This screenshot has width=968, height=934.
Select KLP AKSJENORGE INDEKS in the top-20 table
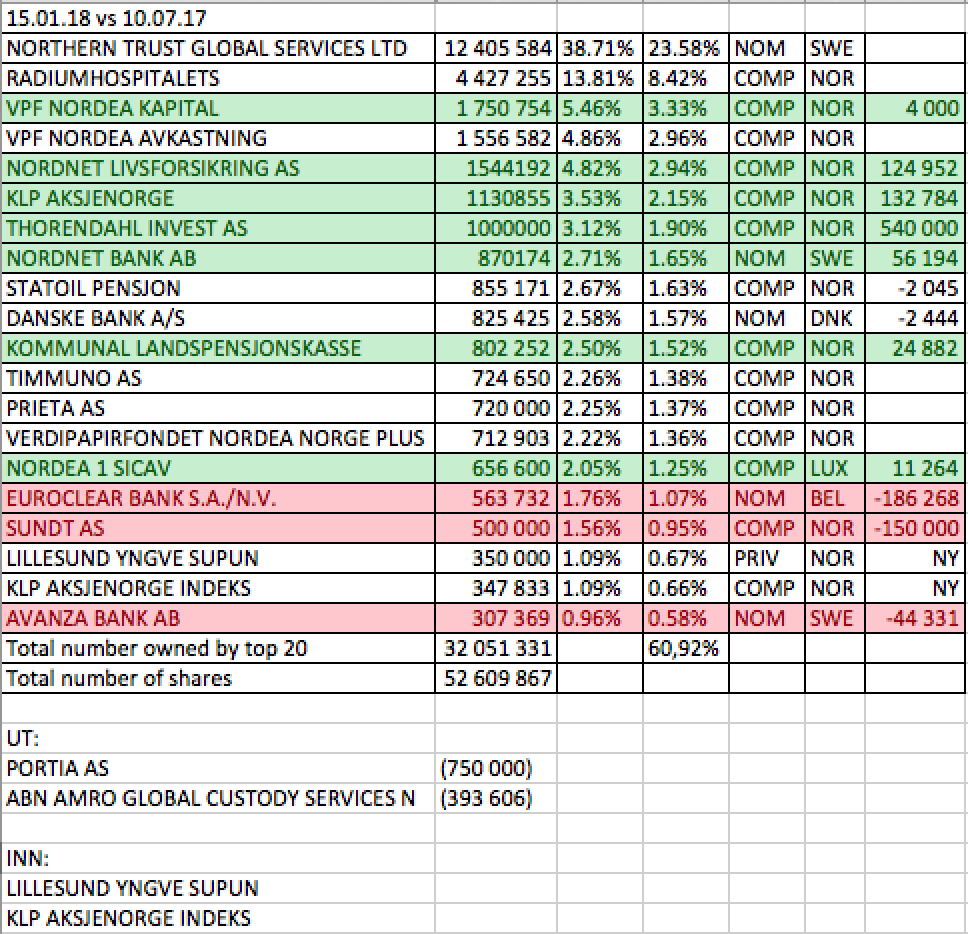pyautogui.click(x=218, y=588)
